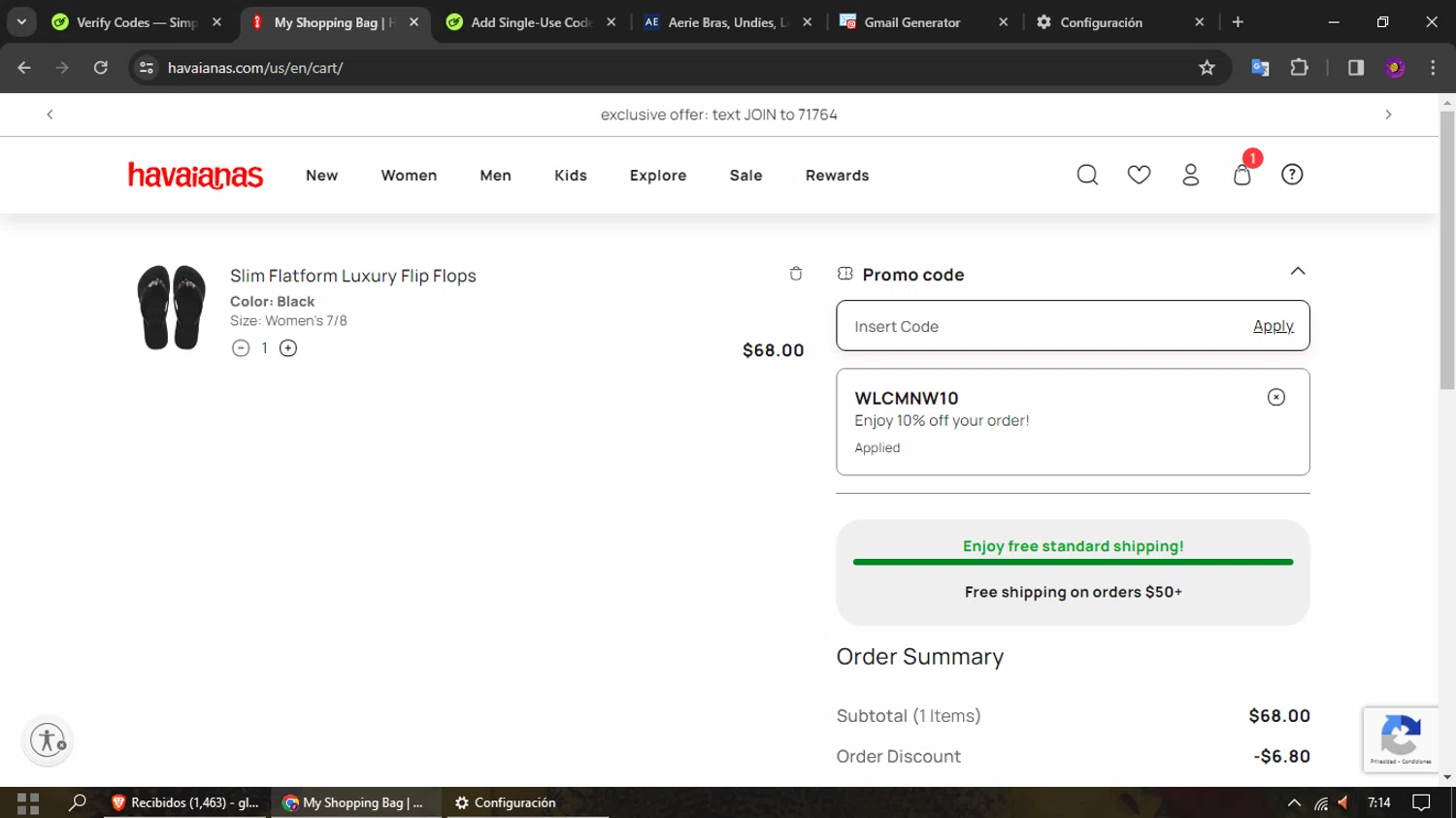The image size is (1456, 818).
Task: View site information icon in address bar
Action: [147, 67]
